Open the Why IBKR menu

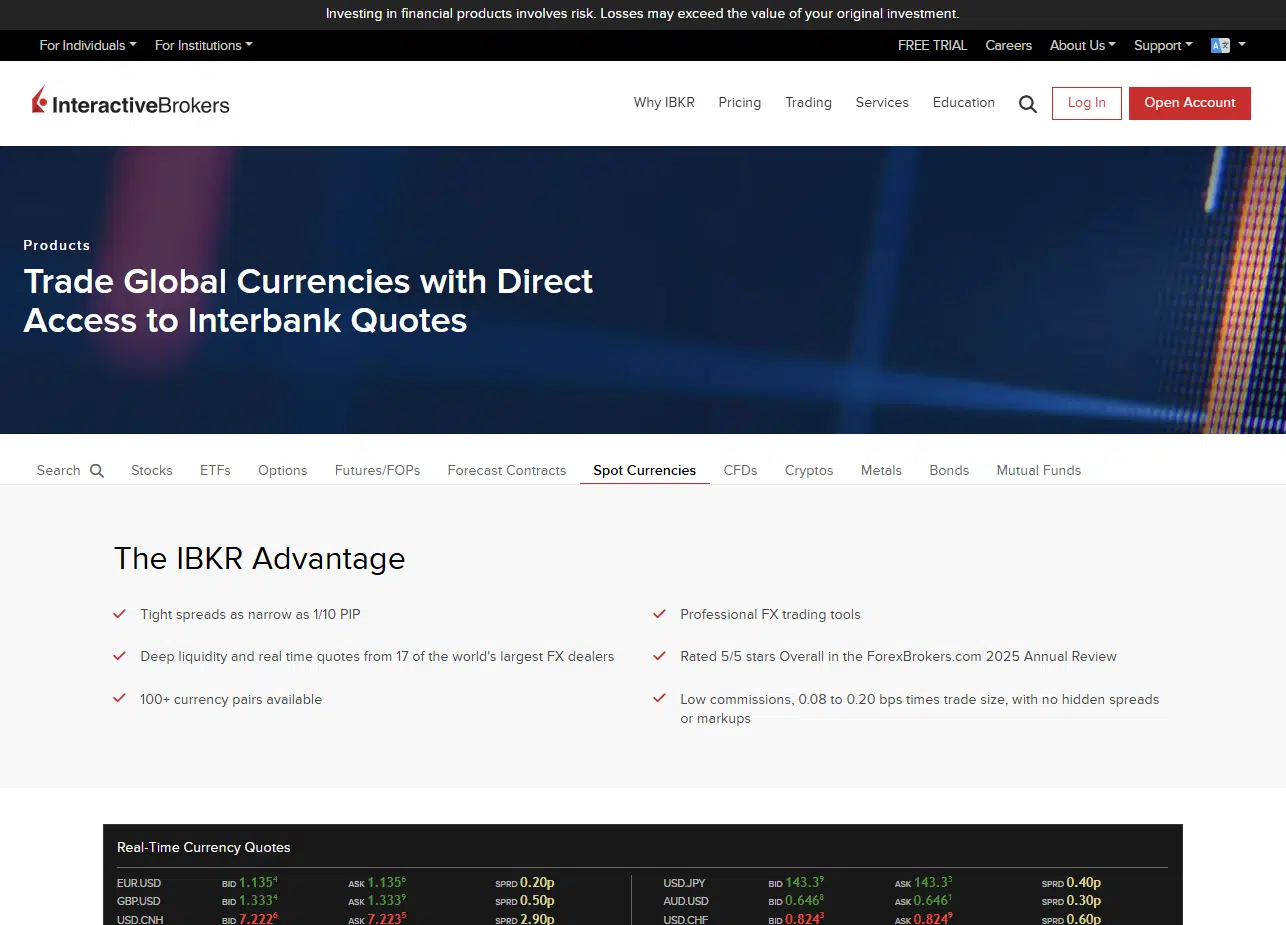pyautogui.click(x=664, y=102)
